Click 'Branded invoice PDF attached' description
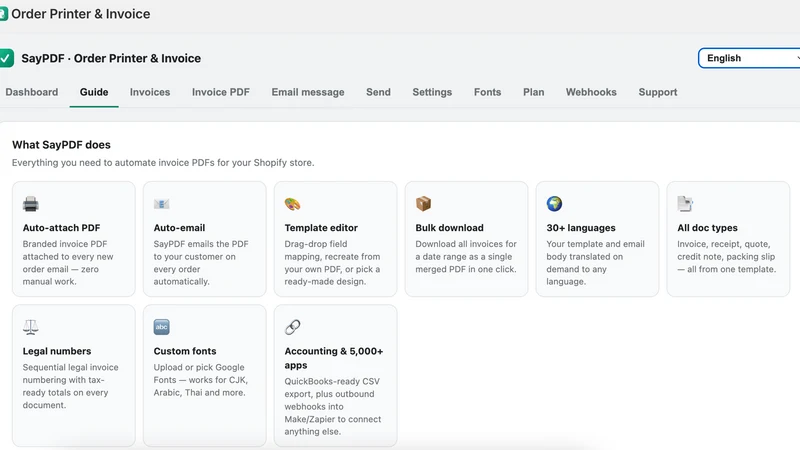Screen dimensions: 800x450 [x=68, y=263]
